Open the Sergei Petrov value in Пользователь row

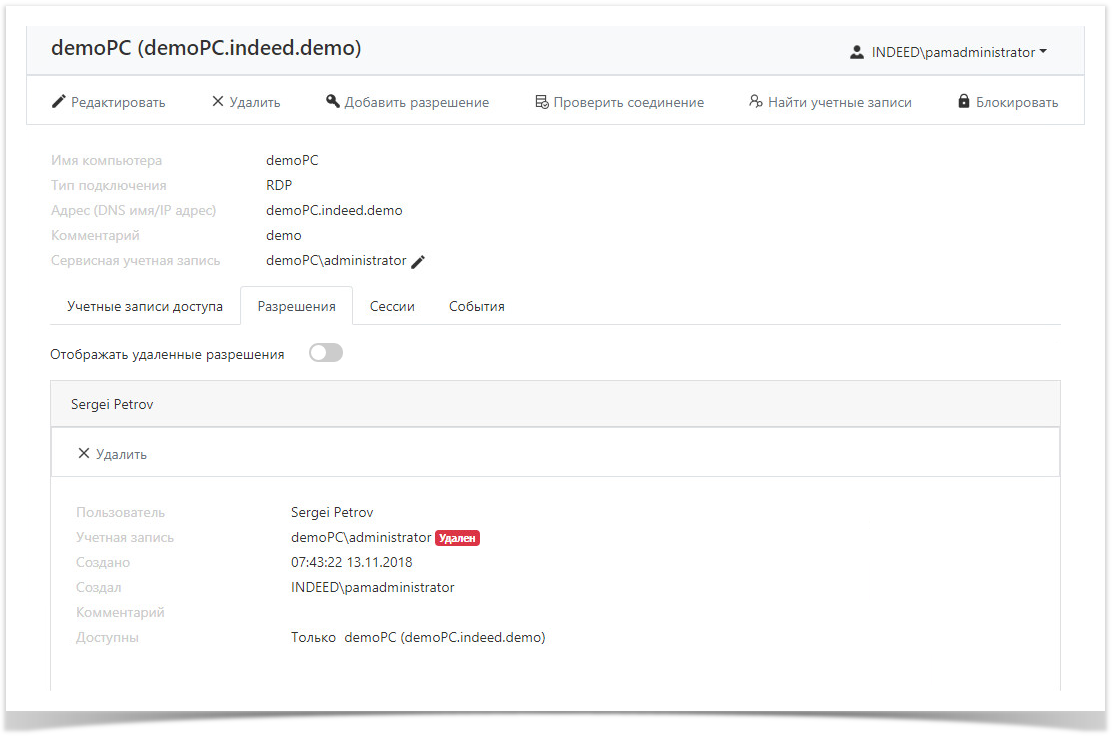pos(332,513)
